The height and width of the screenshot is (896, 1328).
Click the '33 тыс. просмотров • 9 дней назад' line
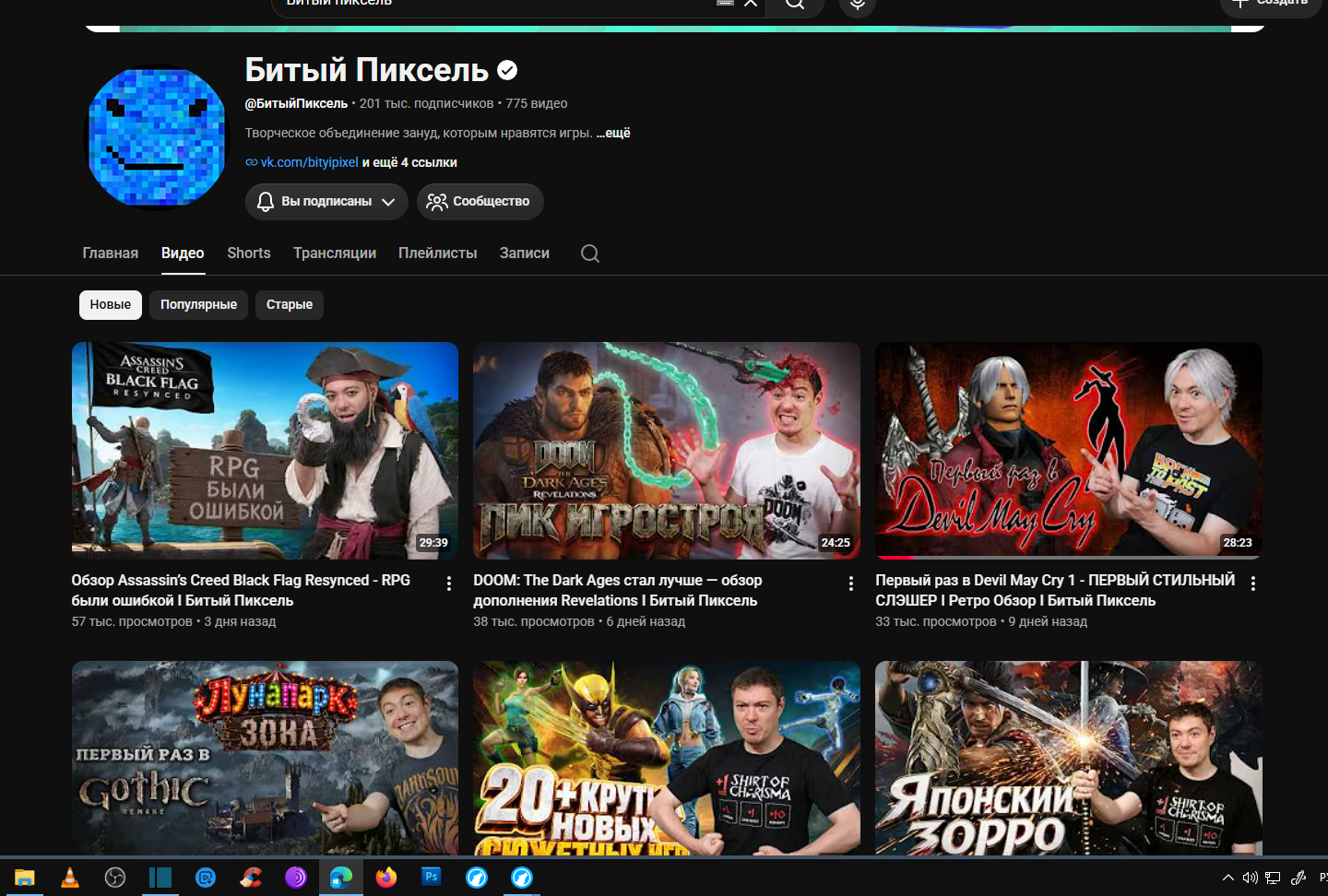(981, 621)
